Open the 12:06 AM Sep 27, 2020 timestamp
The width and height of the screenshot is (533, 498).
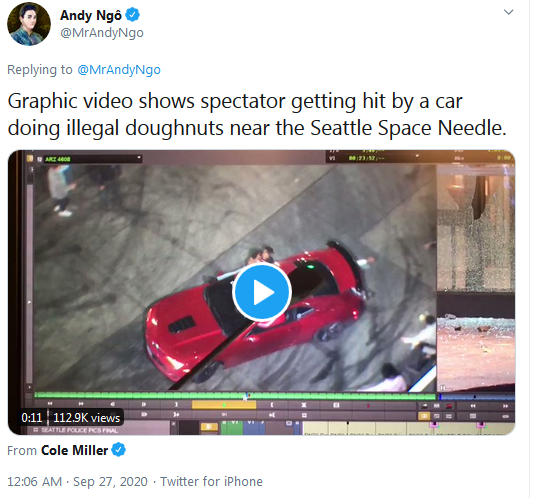tap(77, 482)
